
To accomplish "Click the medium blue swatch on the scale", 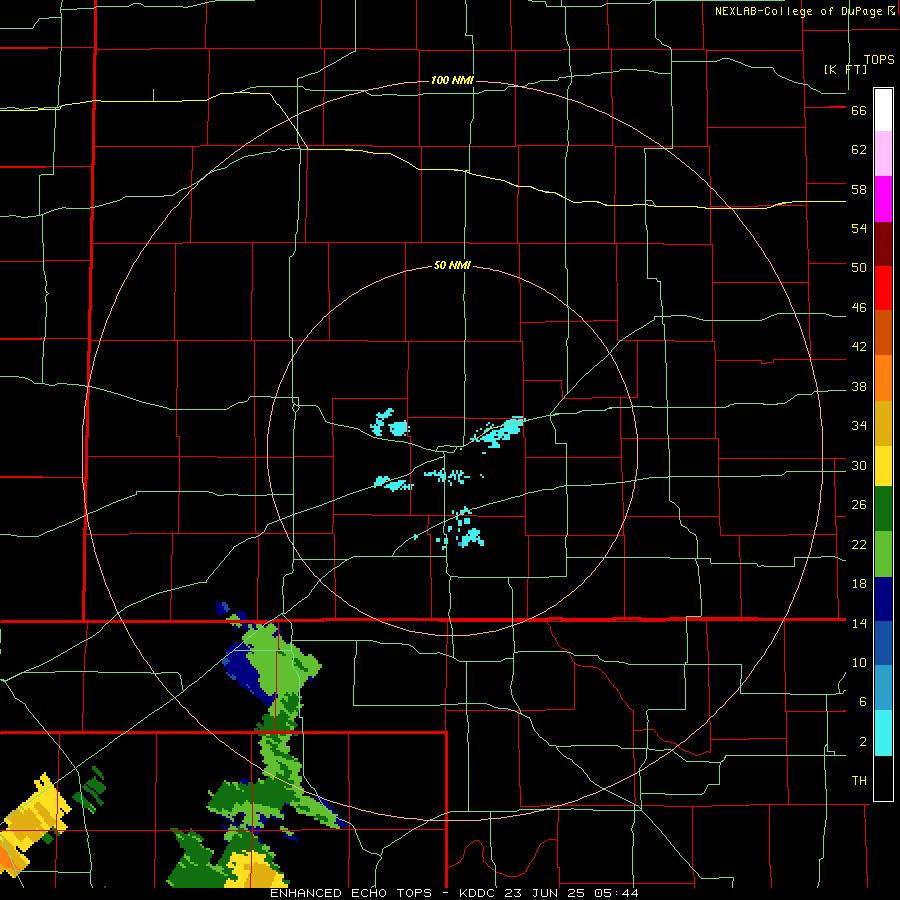I will coord(883,643).
